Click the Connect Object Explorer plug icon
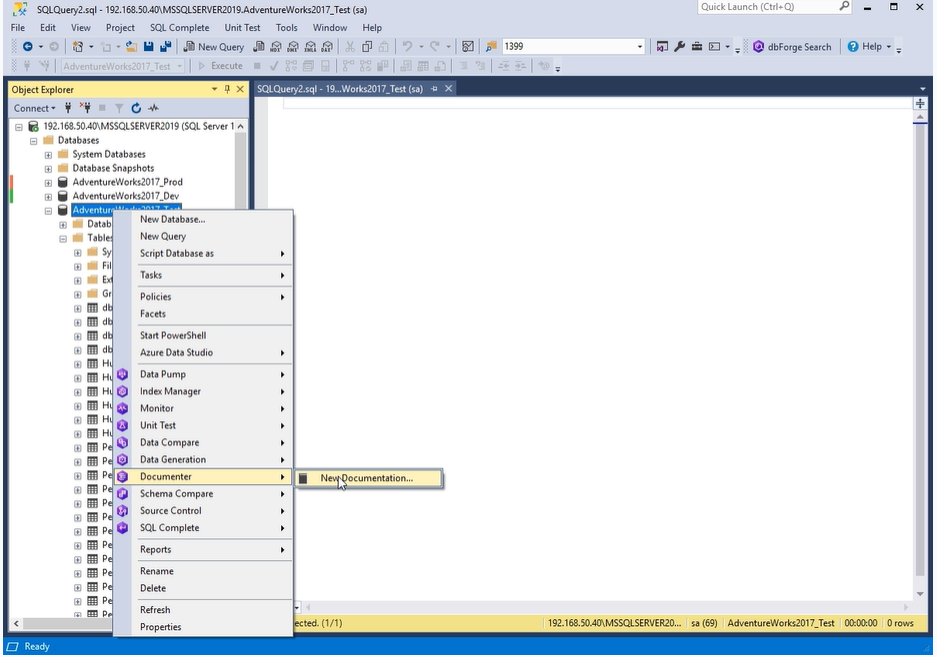937x657 pixels. 68,108
